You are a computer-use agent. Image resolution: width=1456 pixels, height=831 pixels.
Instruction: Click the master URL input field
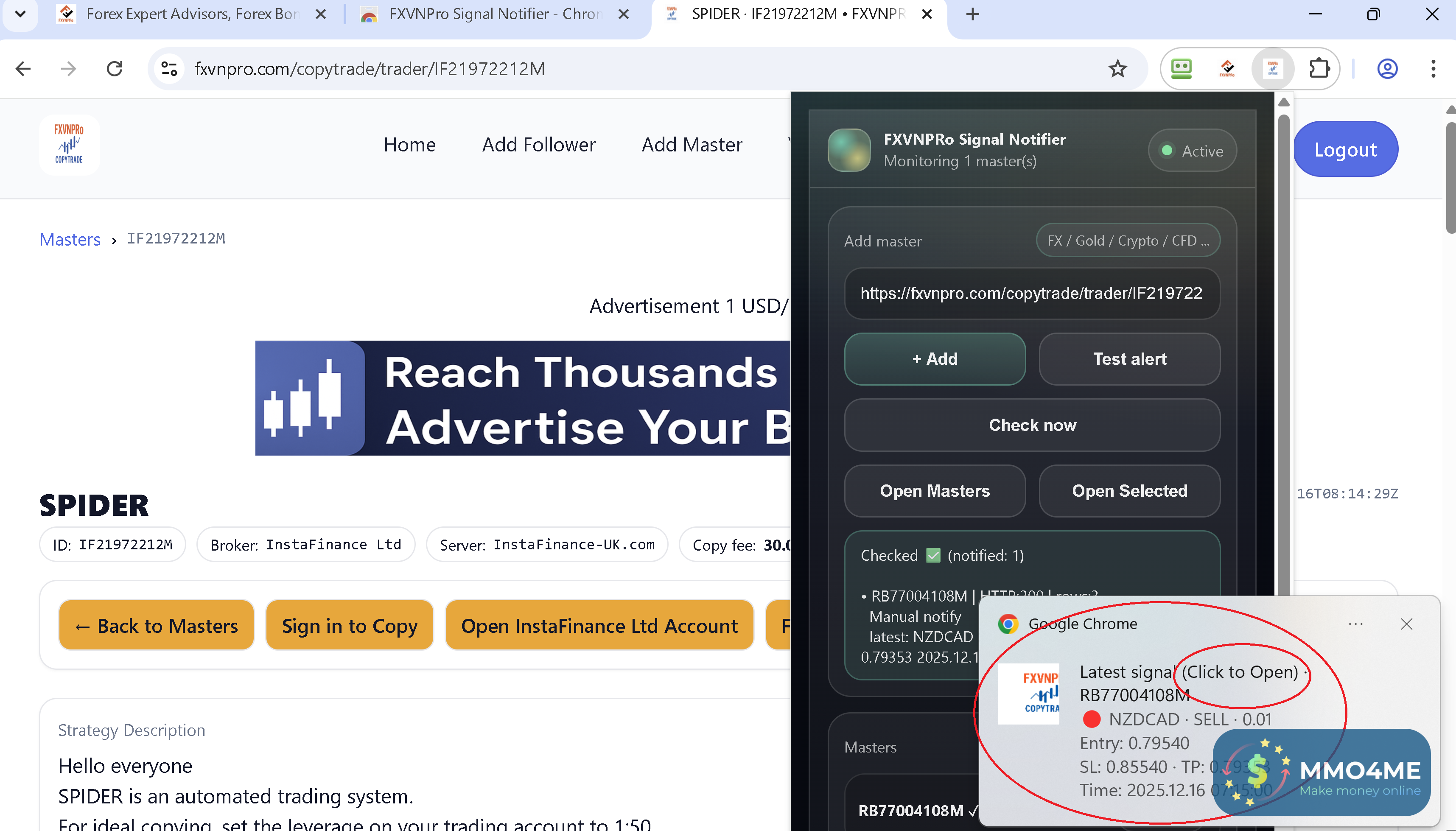tap(1031, 294)
